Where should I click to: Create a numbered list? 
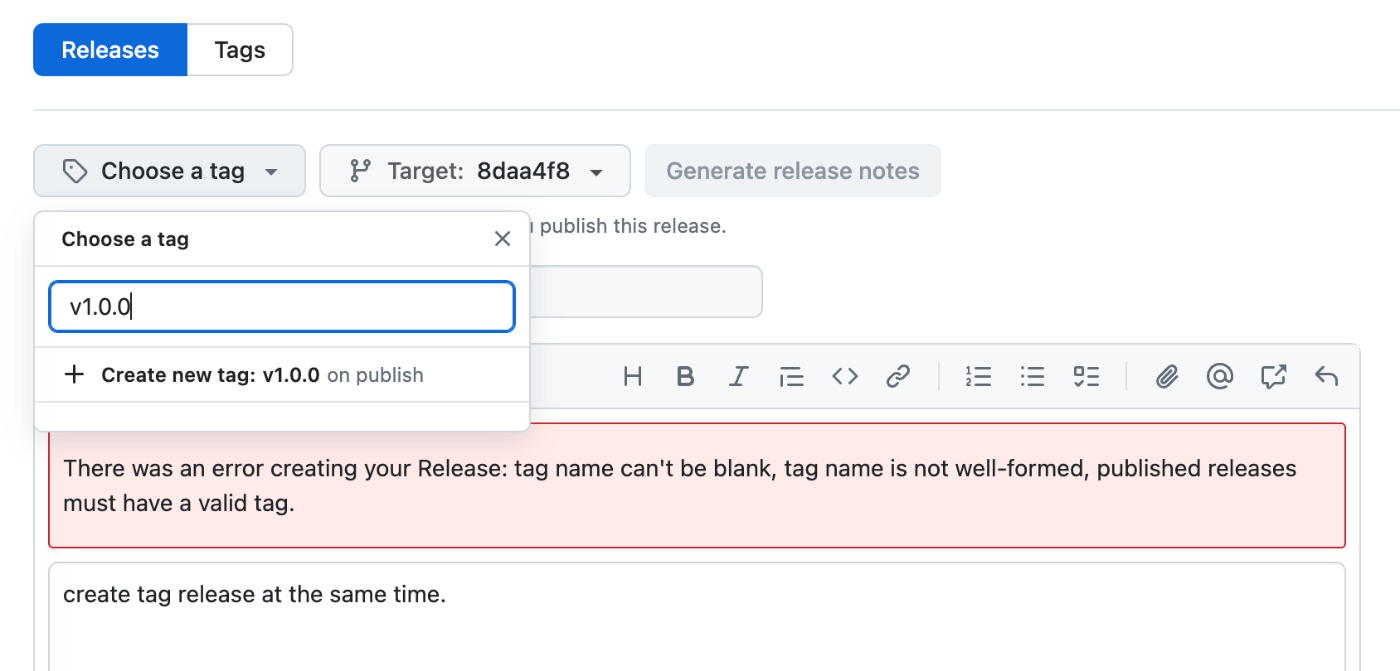pos(978,376)
